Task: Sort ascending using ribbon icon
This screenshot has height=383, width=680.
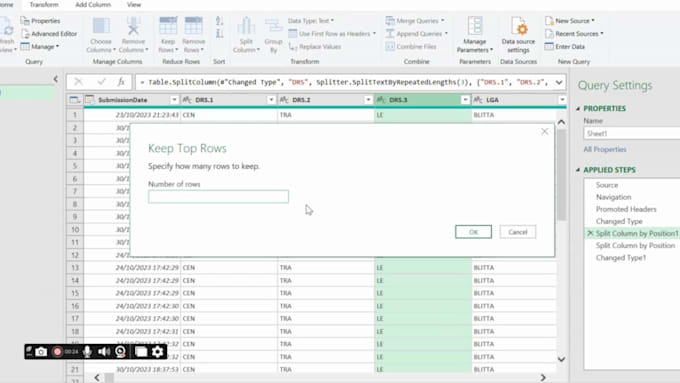Action: click(219, 21)
